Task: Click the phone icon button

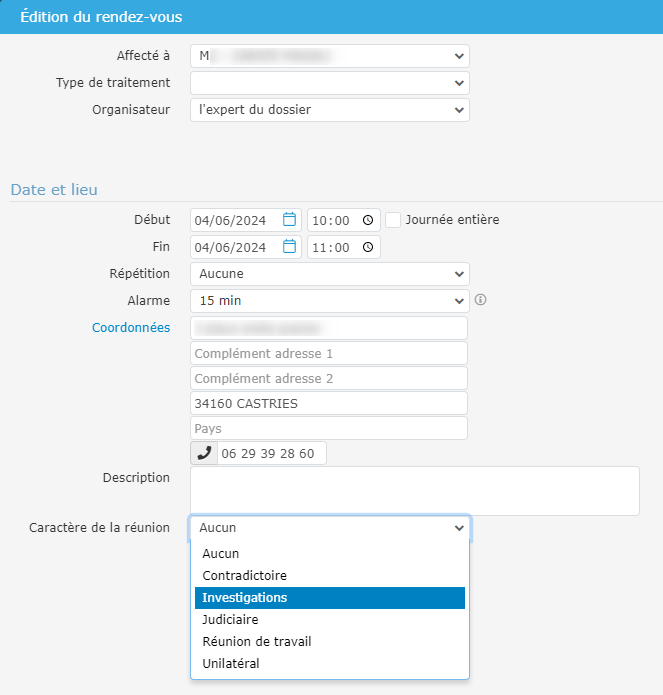Action: click(x=204, y=453)
